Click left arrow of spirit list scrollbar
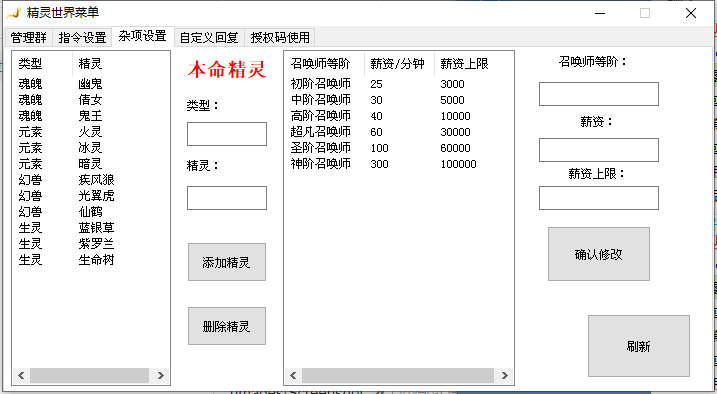 [x=21, y=375]
